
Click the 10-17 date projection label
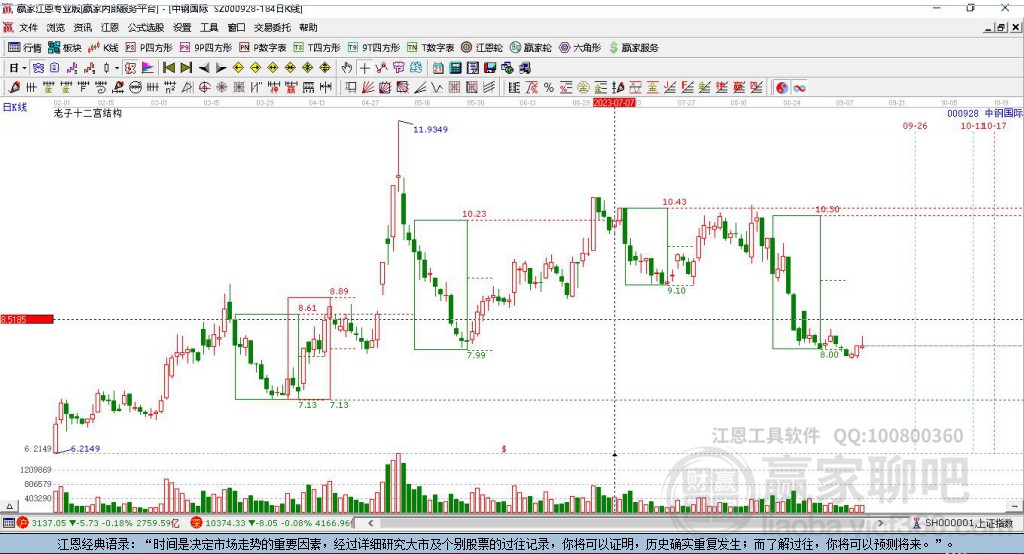(x=995, y=125)
